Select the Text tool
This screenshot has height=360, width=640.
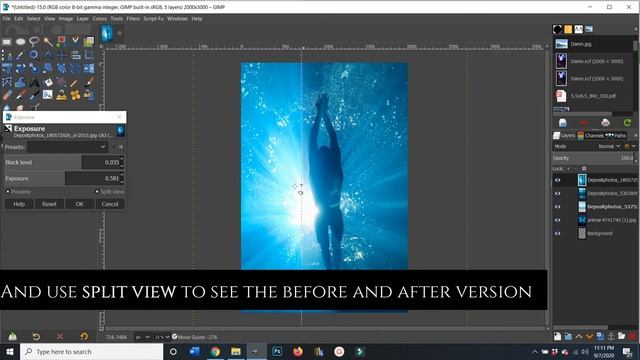tap(34, 82)
